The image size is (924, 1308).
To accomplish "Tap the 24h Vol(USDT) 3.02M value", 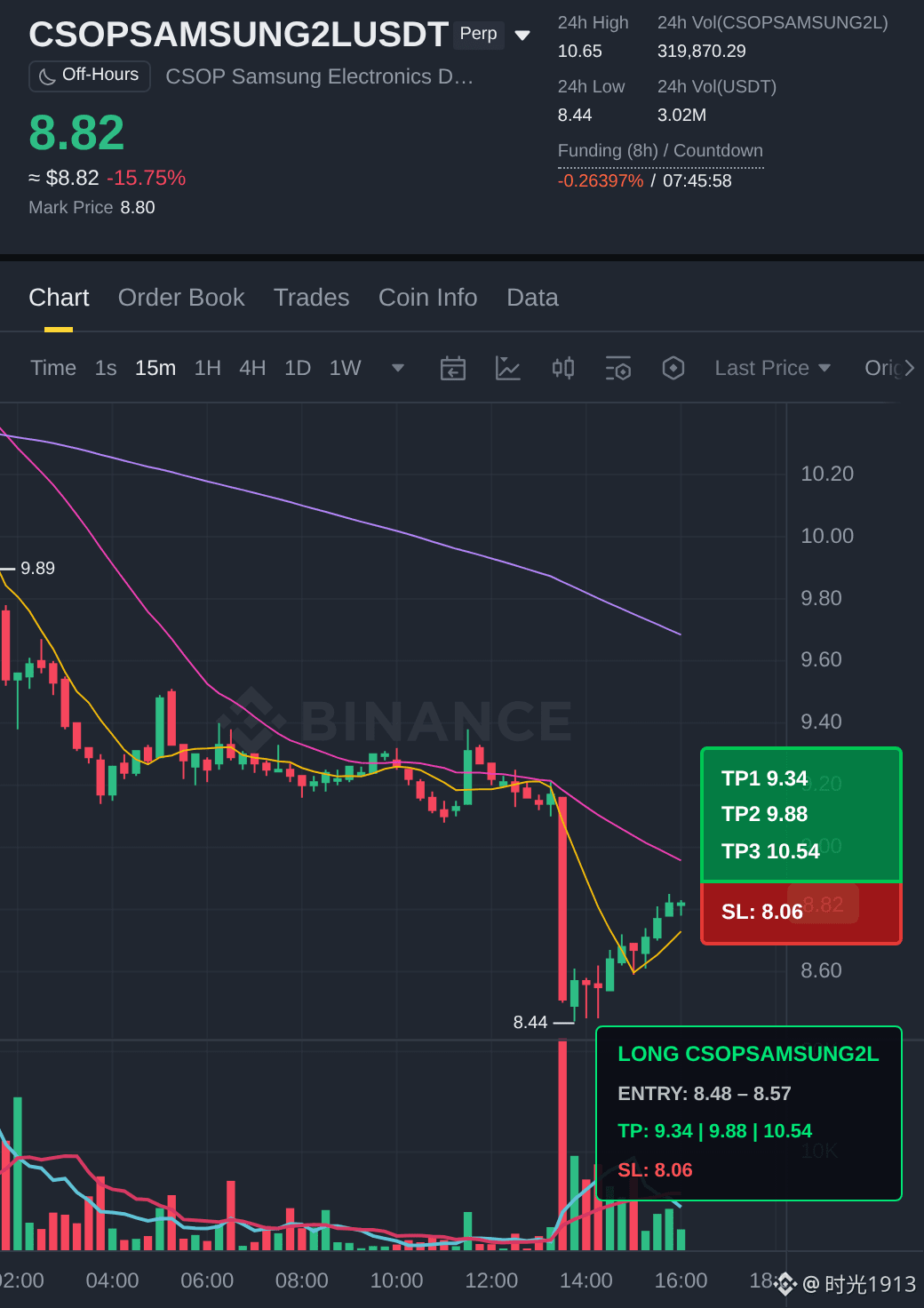I will (x=682, y=115).
